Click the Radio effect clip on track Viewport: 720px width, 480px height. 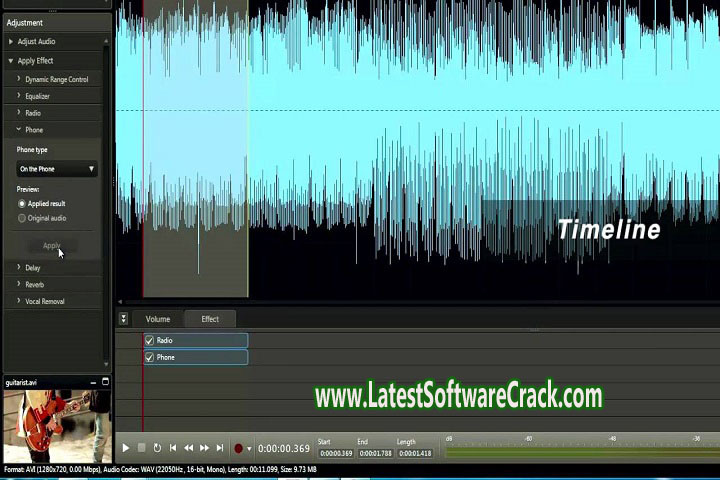(x=196, y=340)
